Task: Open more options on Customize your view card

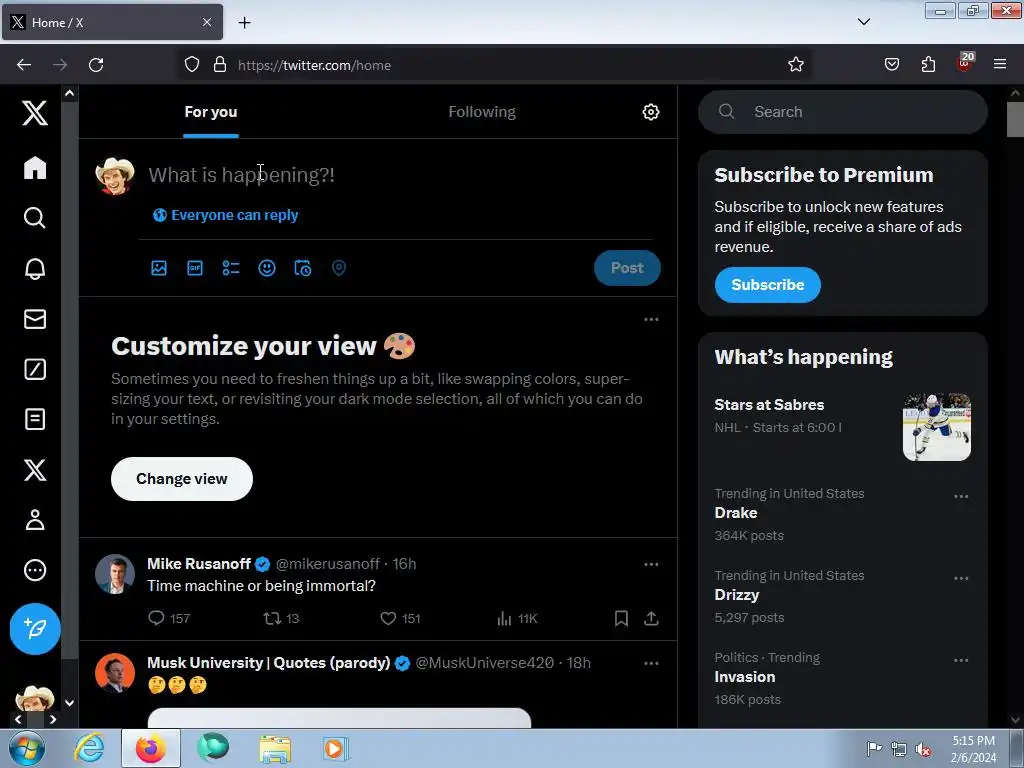Action: point(651,319)
